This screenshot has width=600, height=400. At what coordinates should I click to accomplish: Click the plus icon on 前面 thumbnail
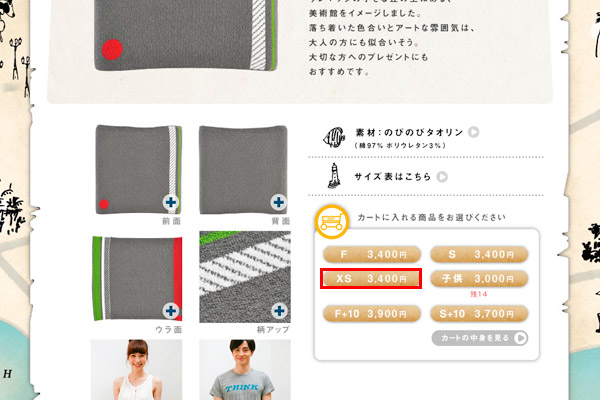171,202
